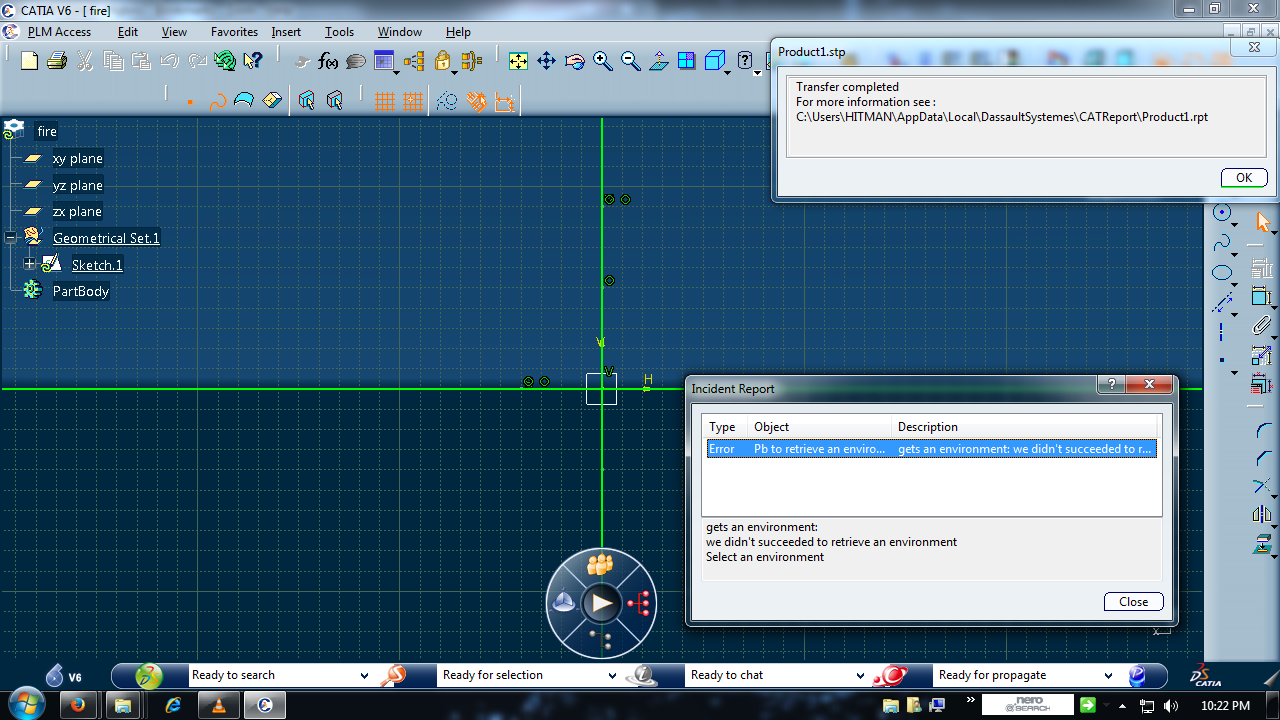Toggle Construction/Standard Element icon

point(447,101)
